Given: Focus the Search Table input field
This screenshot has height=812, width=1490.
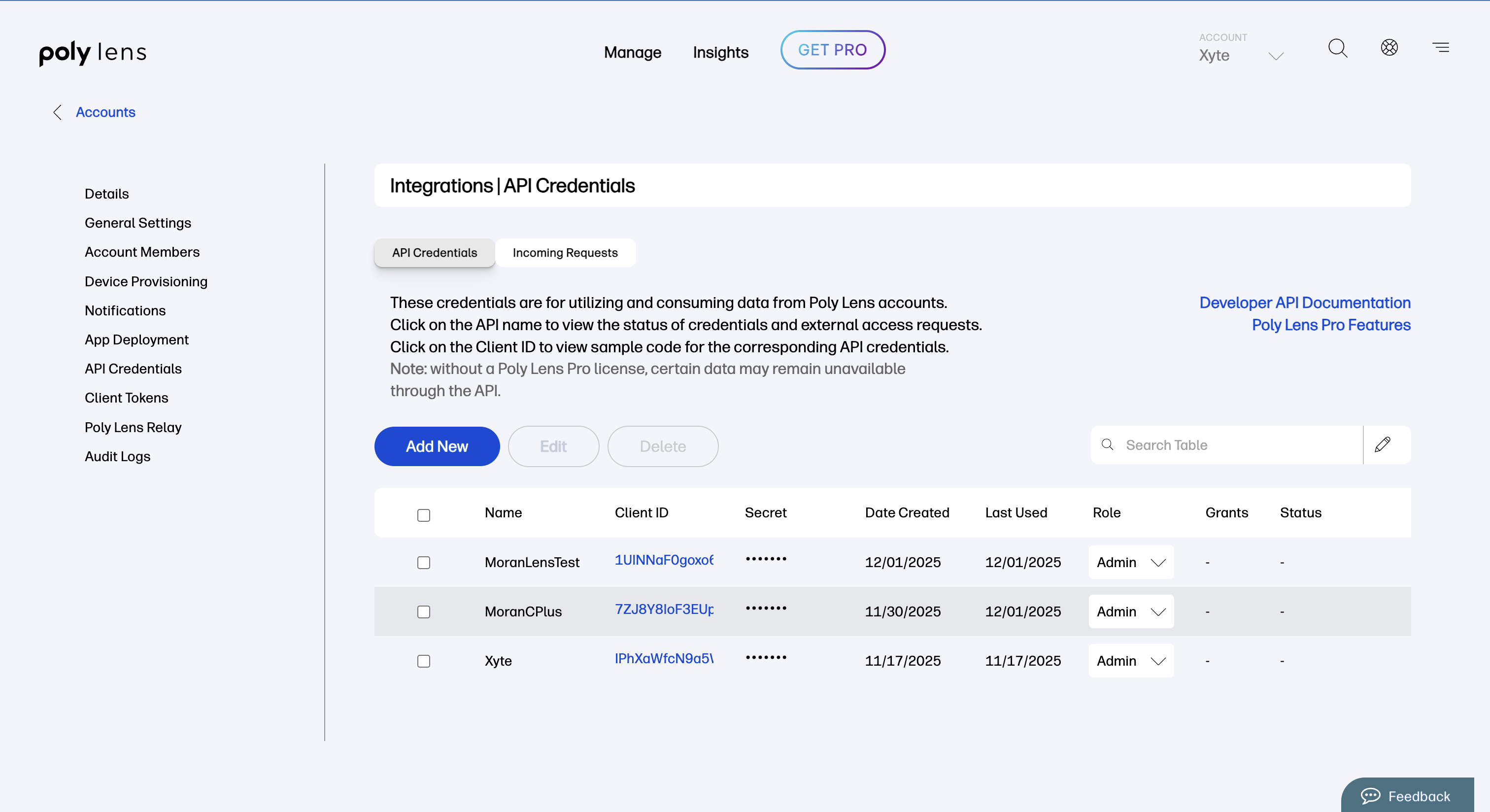Looking at the screenshot, I should (x=1238, y=445).
